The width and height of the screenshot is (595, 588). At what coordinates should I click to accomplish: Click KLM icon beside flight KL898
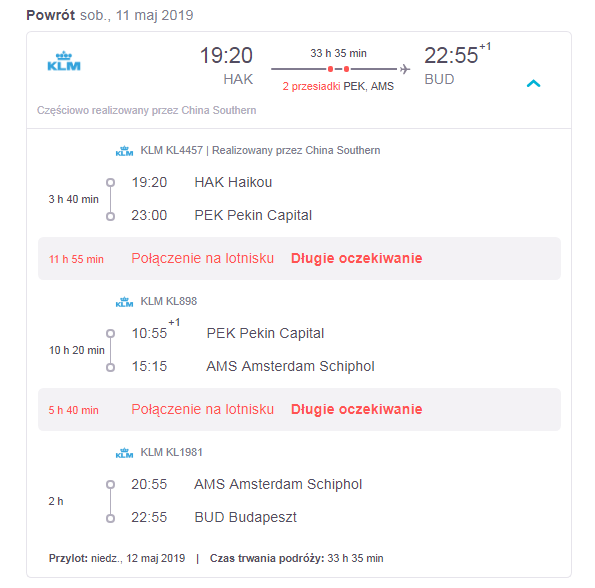click(x=124, y=302)
